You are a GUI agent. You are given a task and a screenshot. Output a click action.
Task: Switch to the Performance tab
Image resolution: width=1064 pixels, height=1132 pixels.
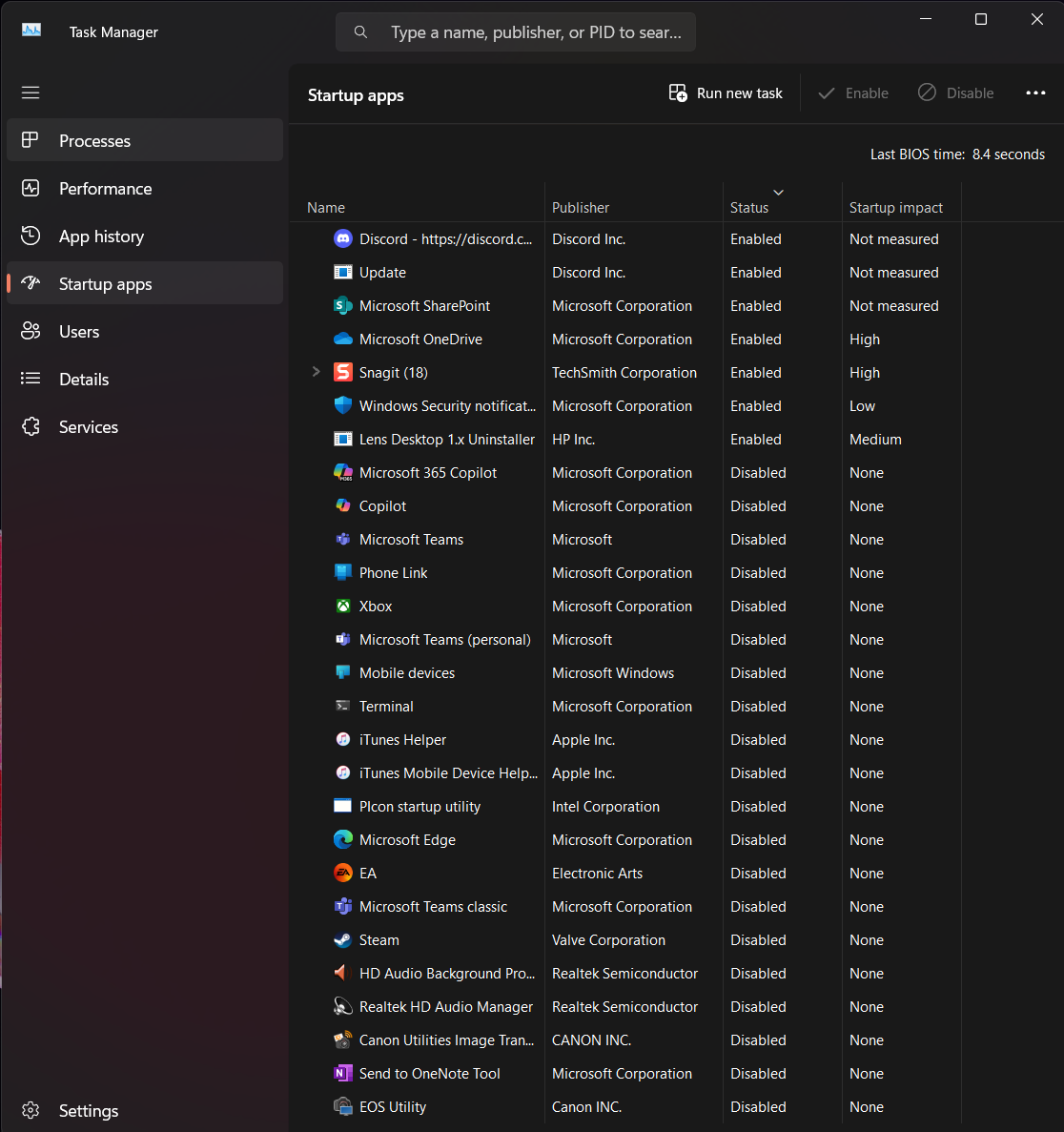point(105,189)
